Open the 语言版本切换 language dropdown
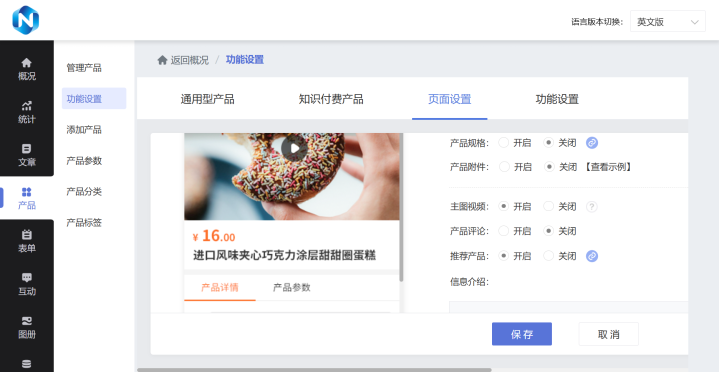This screenshot has width=719, height=372. point(668,22)
